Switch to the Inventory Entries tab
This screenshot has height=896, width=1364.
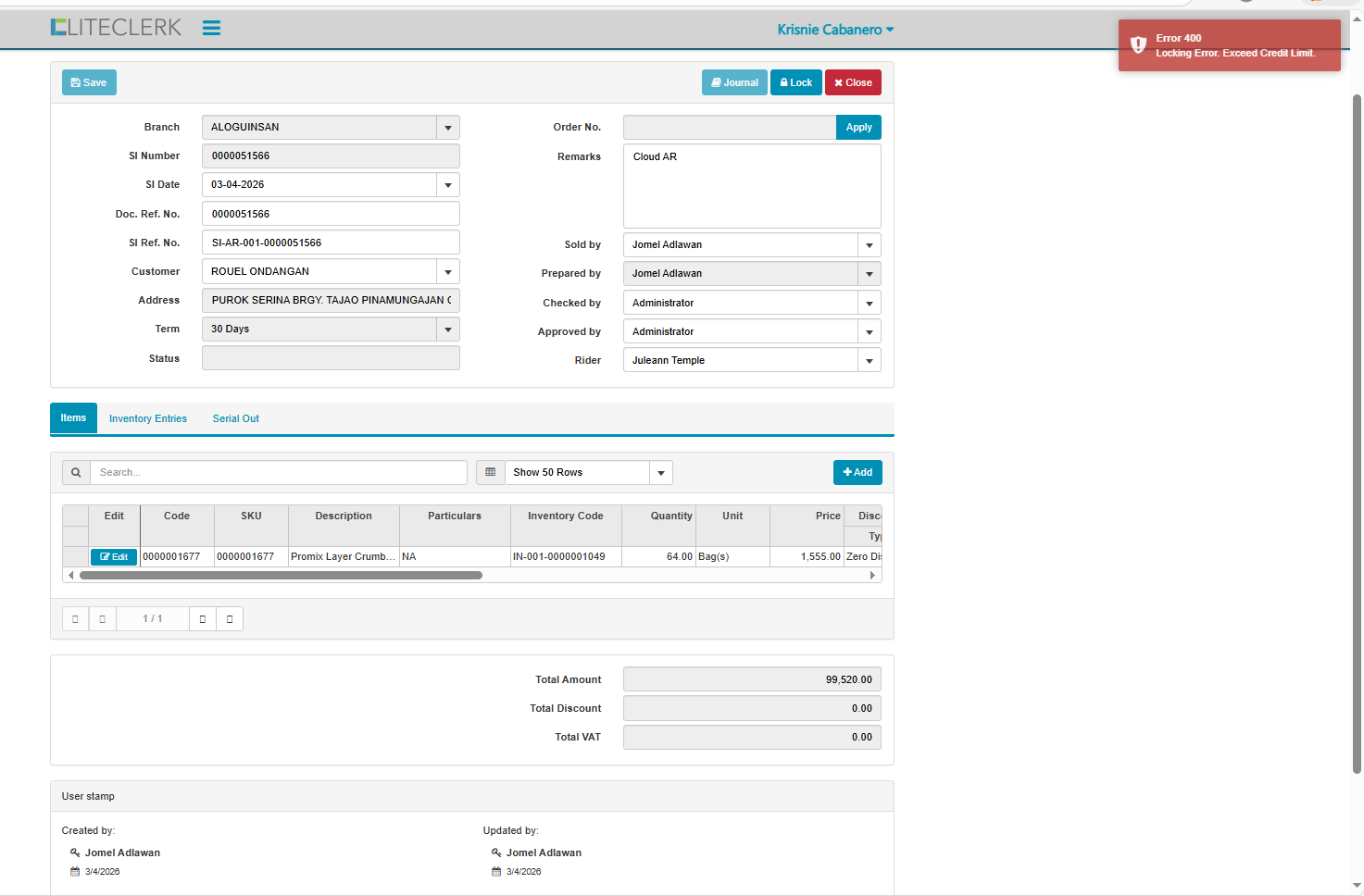148,418
